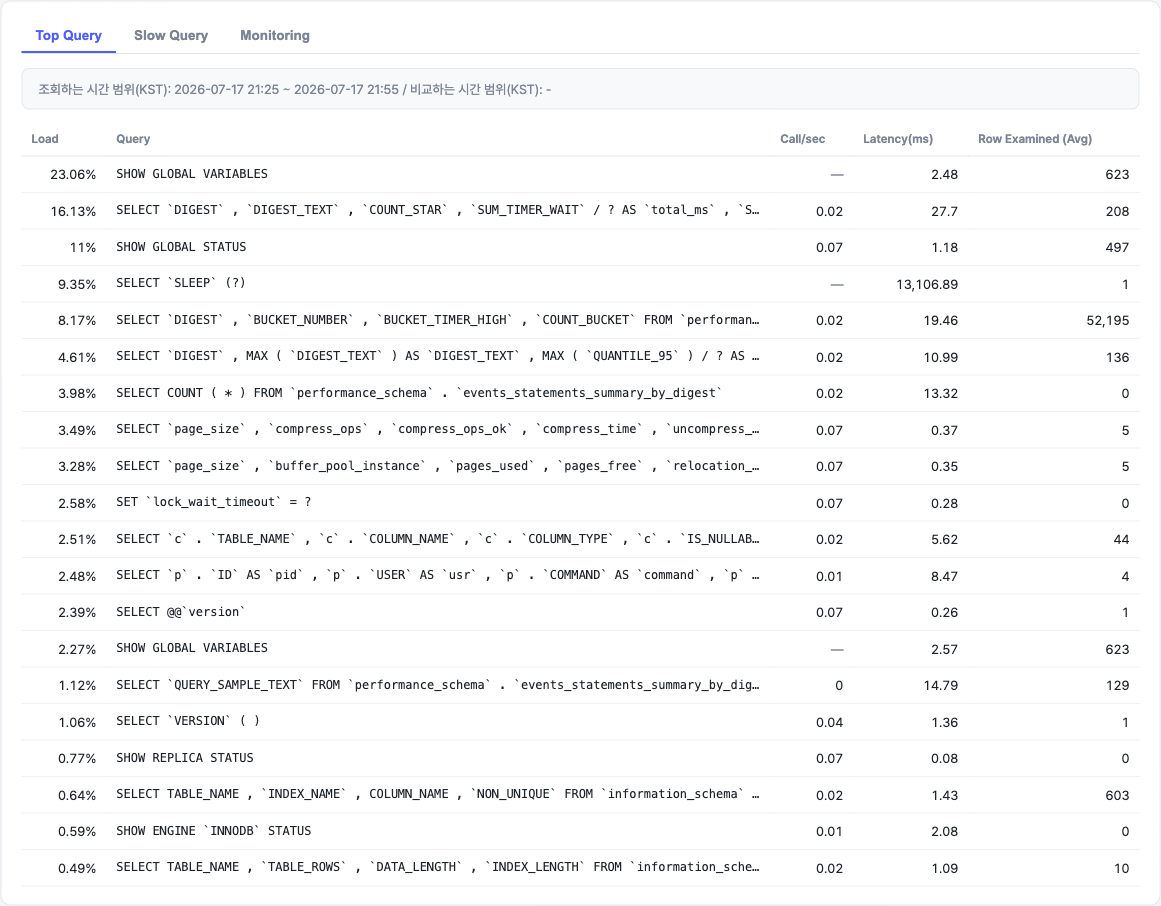Select the SELECT COUNT (*) query row
The width and height of the screenshot is (1161, 906).
pos(580,393)
